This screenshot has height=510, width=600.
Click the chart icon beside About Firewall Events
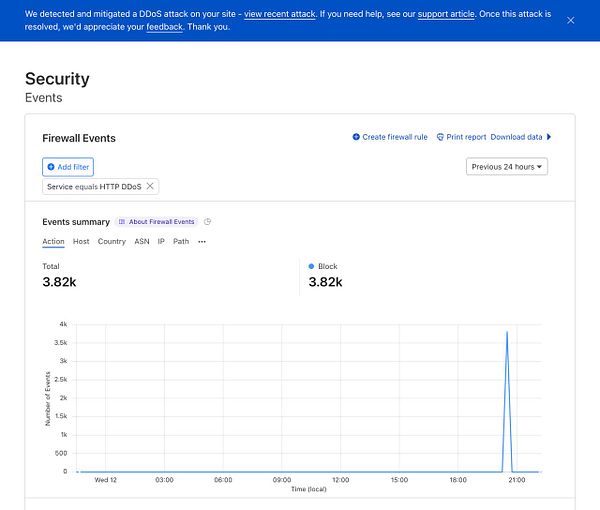tap(207, 221)
